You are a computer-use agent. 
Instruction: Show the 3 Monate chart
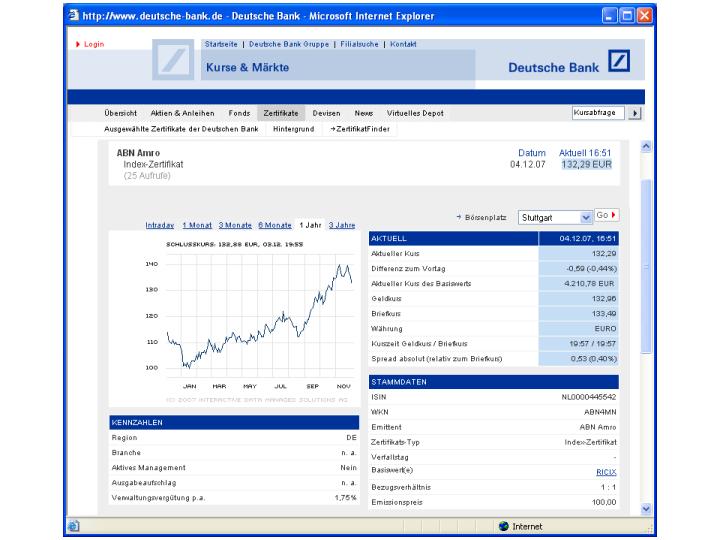click(x=235, y=225)
